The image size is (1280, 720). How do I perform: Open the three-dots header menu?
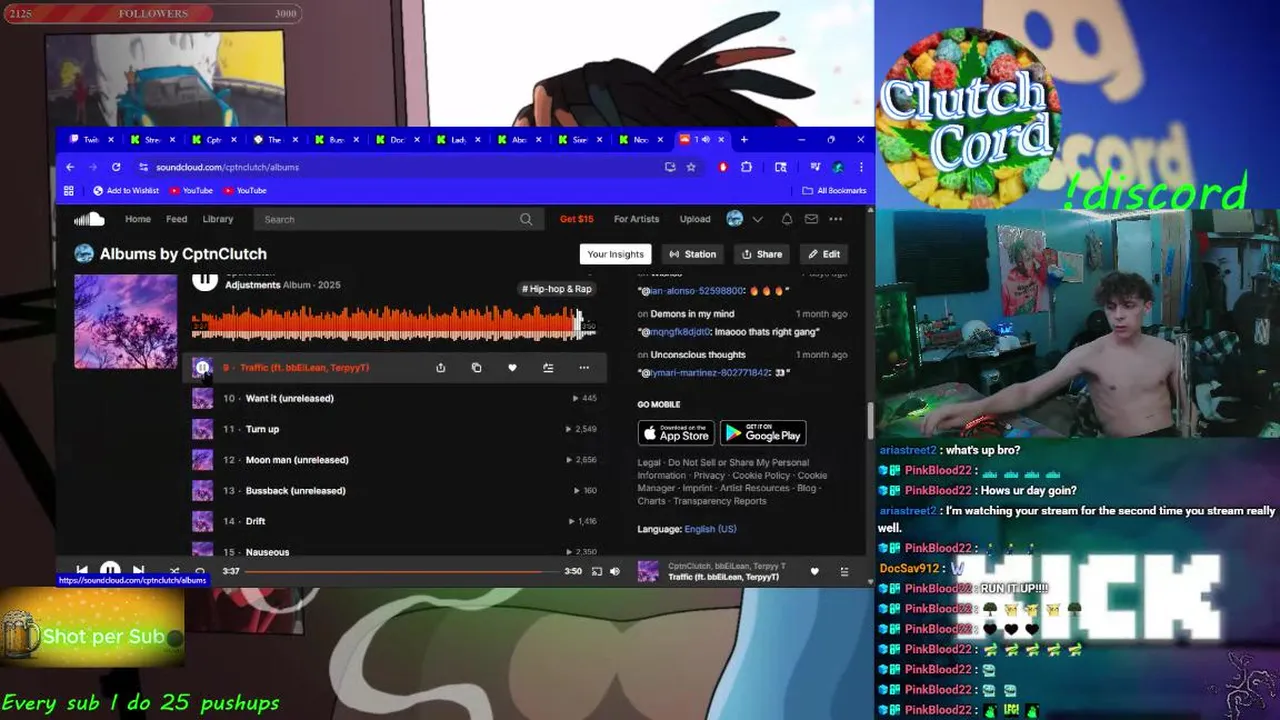click(836, 219)
